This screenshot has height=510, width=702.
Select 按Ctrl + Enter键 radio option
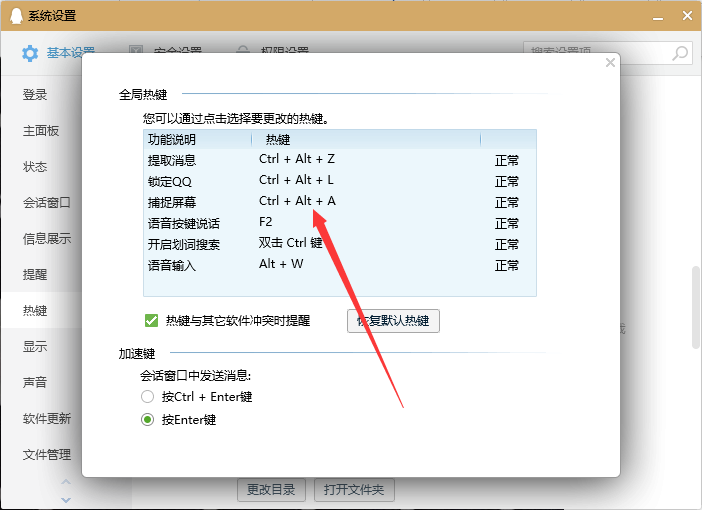coord(148,396)
